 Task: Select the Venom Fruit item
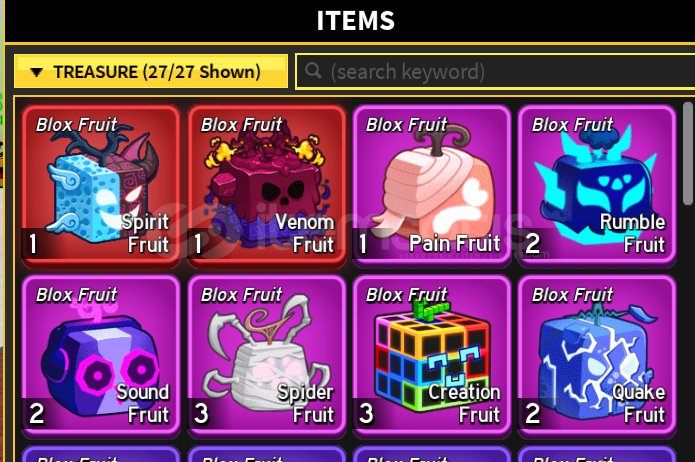click(x=266, y=186)
